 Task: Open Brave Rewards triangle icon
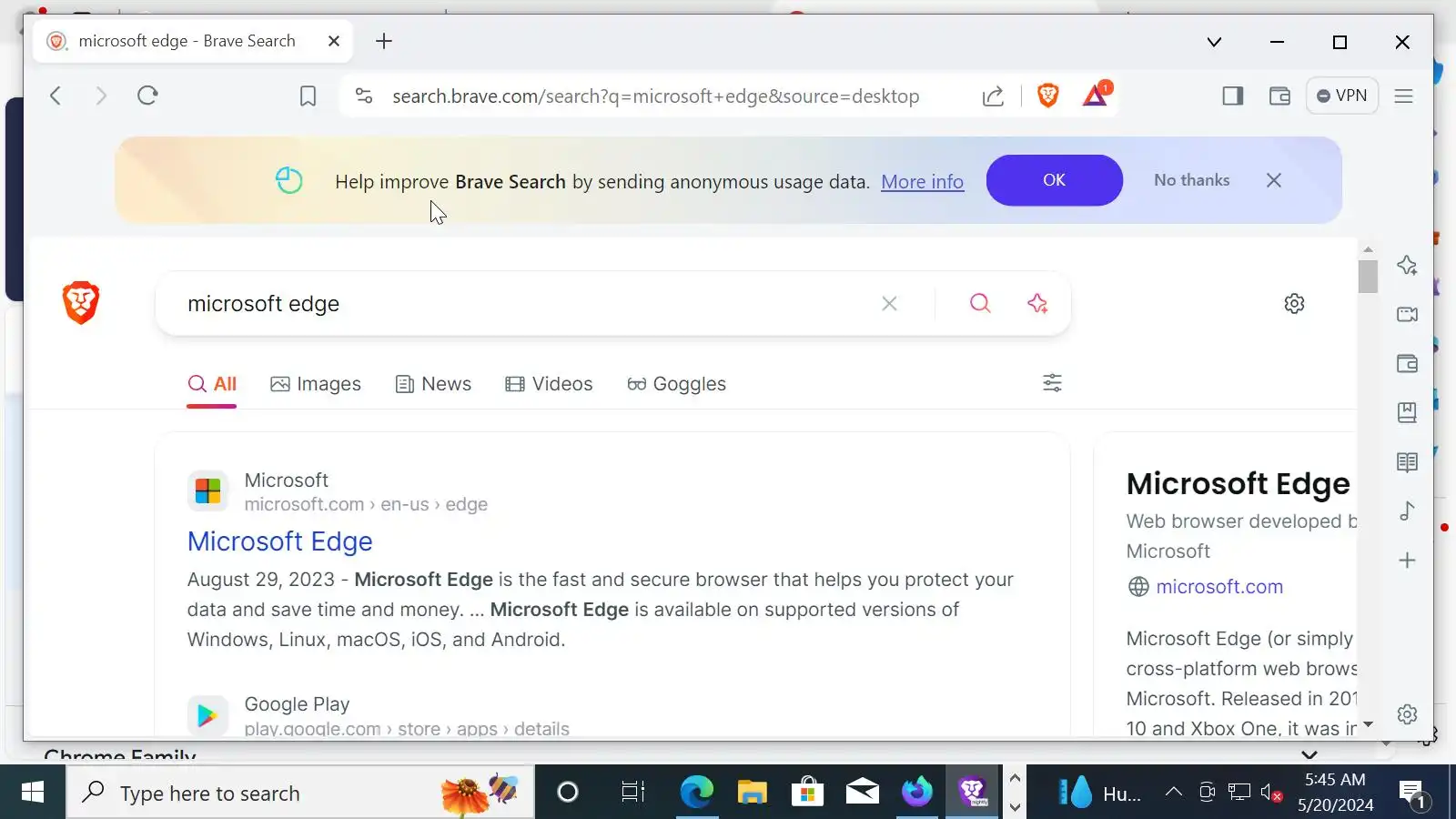click(x=1096, y=95)
